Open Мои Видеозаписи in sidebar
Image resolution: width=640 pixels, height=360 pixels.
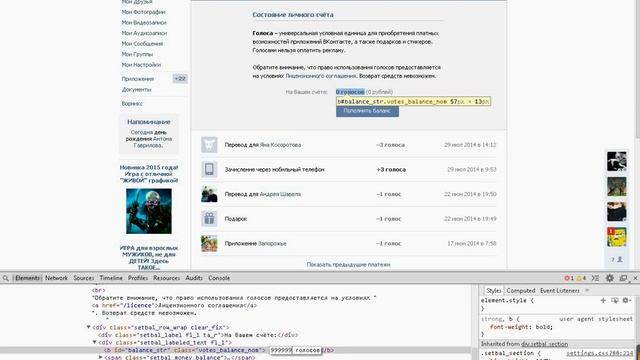(x=144, y=22)
